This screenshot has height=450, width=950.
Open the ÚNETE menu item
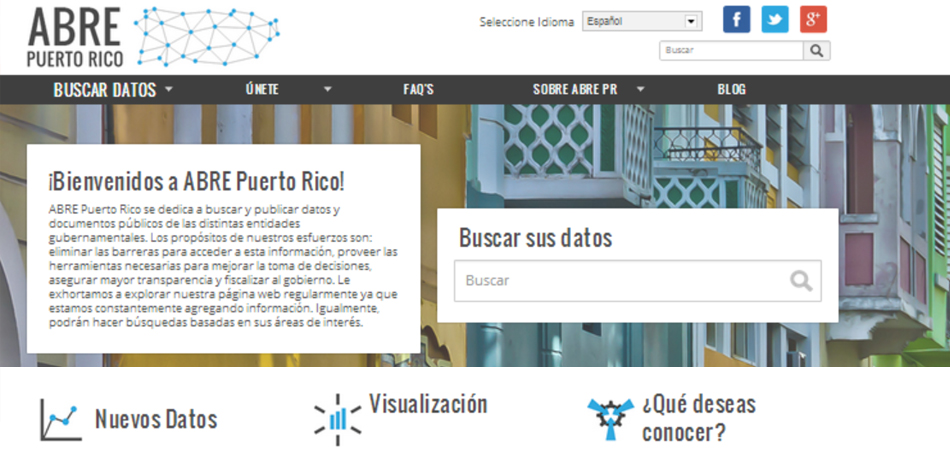click(262, 90)
